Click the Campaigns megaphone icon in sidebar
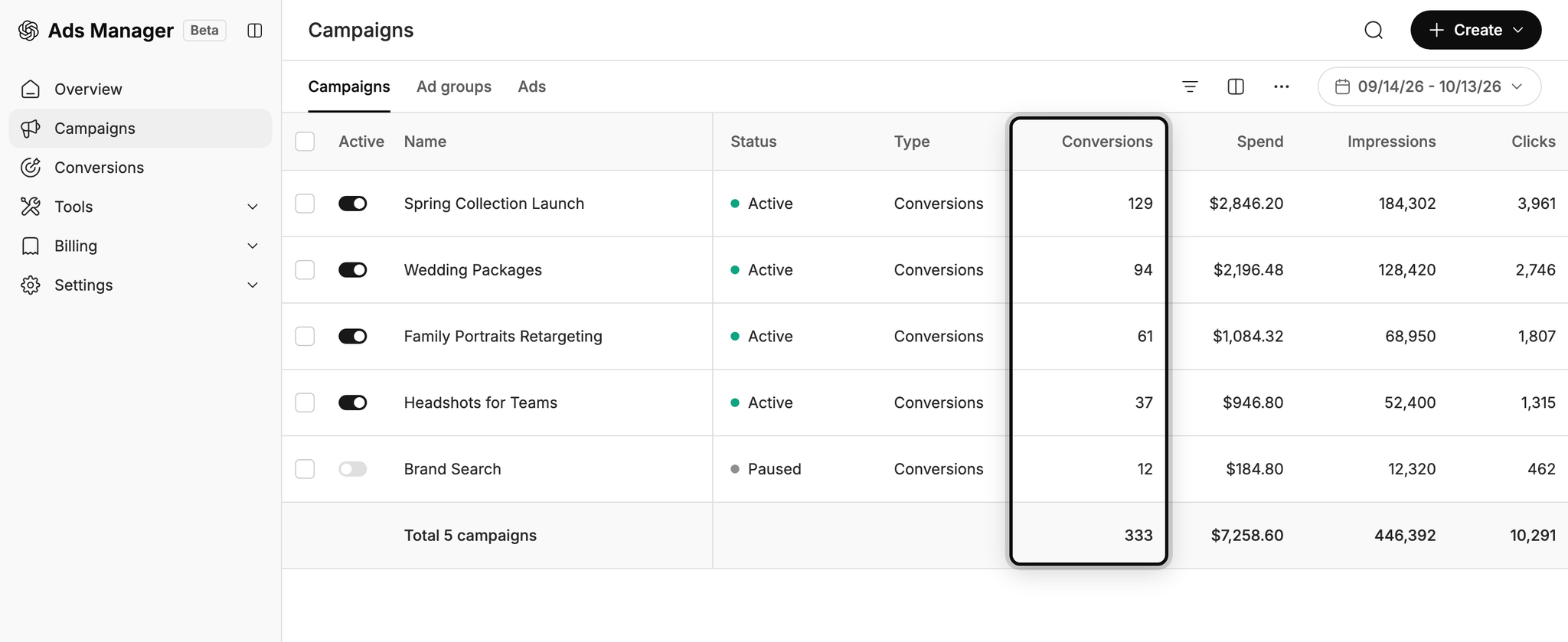 tap(31, 129)
